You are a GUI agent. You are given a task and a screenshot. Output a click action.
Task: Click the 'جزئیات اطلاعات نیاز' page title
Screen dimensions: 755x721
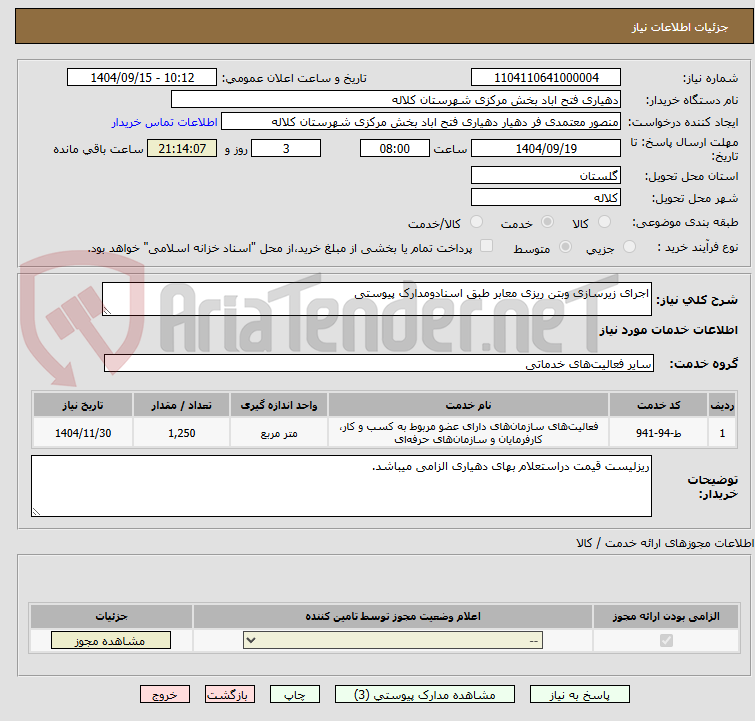(680, 27)
